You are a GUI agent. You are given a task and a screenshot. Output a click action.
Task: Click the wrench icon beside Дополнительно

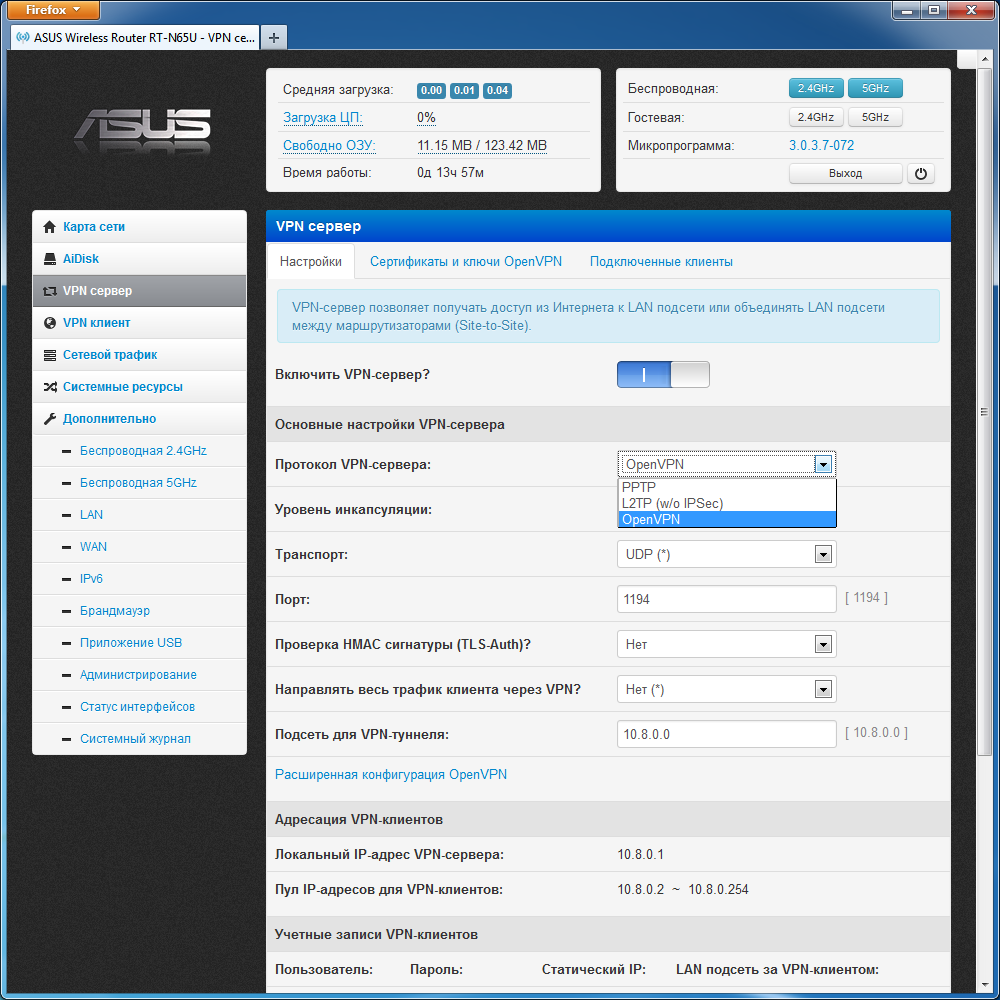(x=49, y=419)
